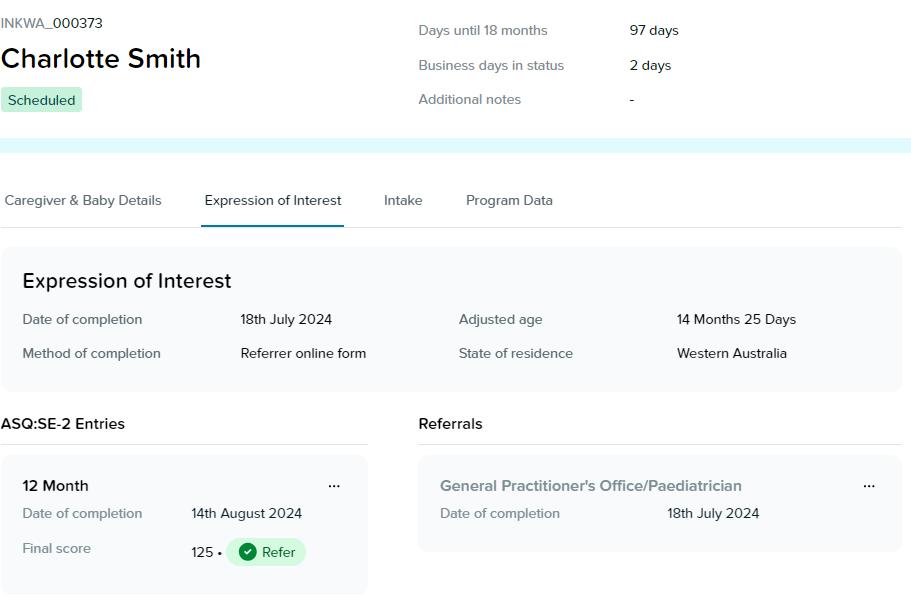Select the 14 Months 25 Days adjusted age

coord(736,320)
